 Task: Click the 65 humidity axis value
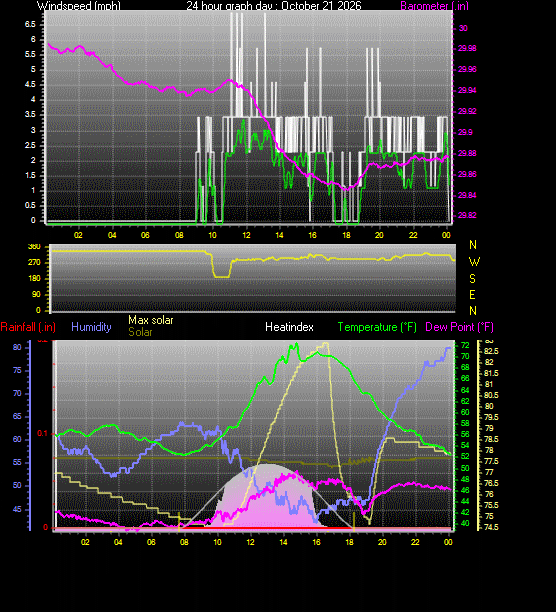17,416
